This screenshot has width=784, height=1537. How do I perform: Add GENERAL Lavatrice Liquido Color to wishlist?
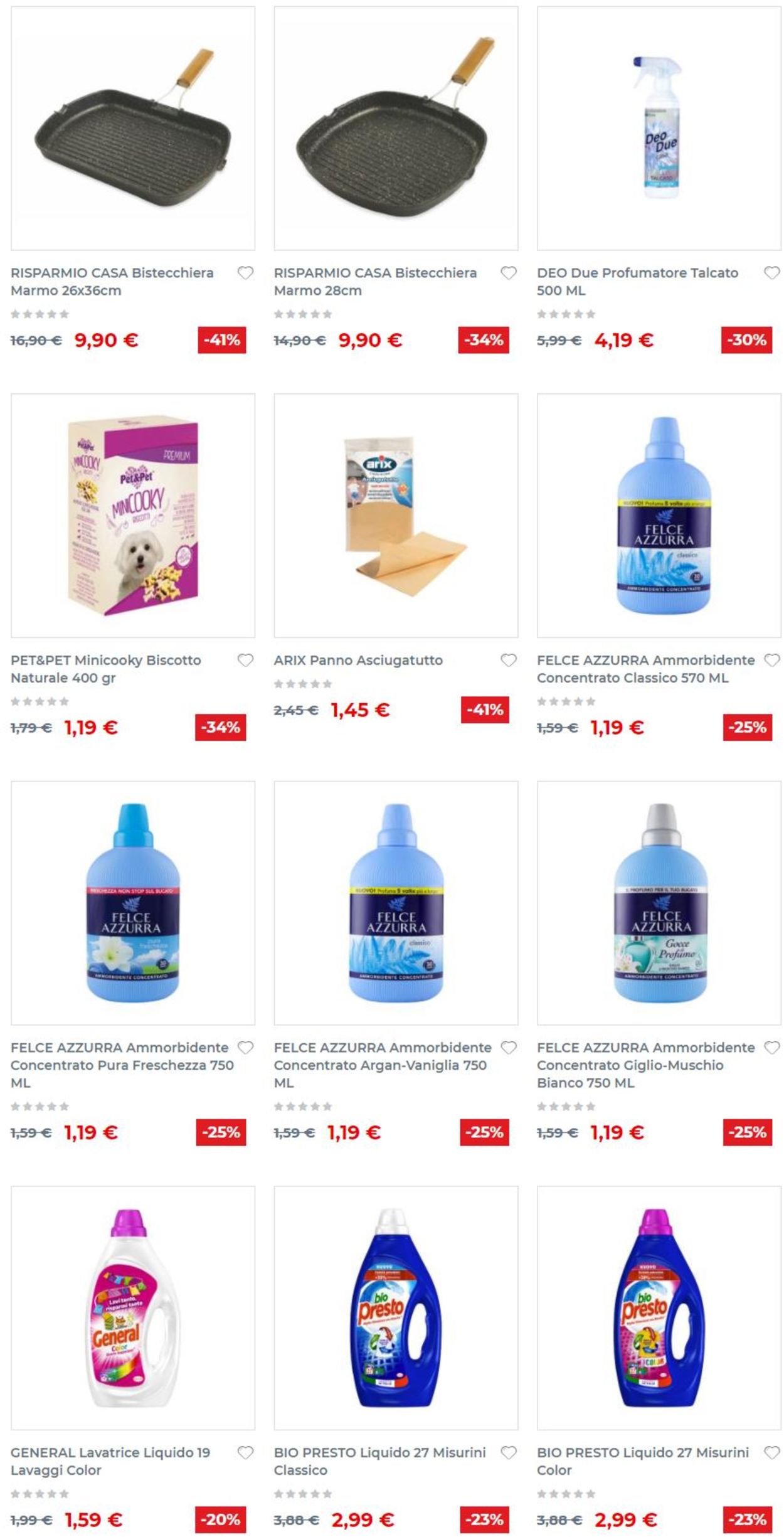245,1452
